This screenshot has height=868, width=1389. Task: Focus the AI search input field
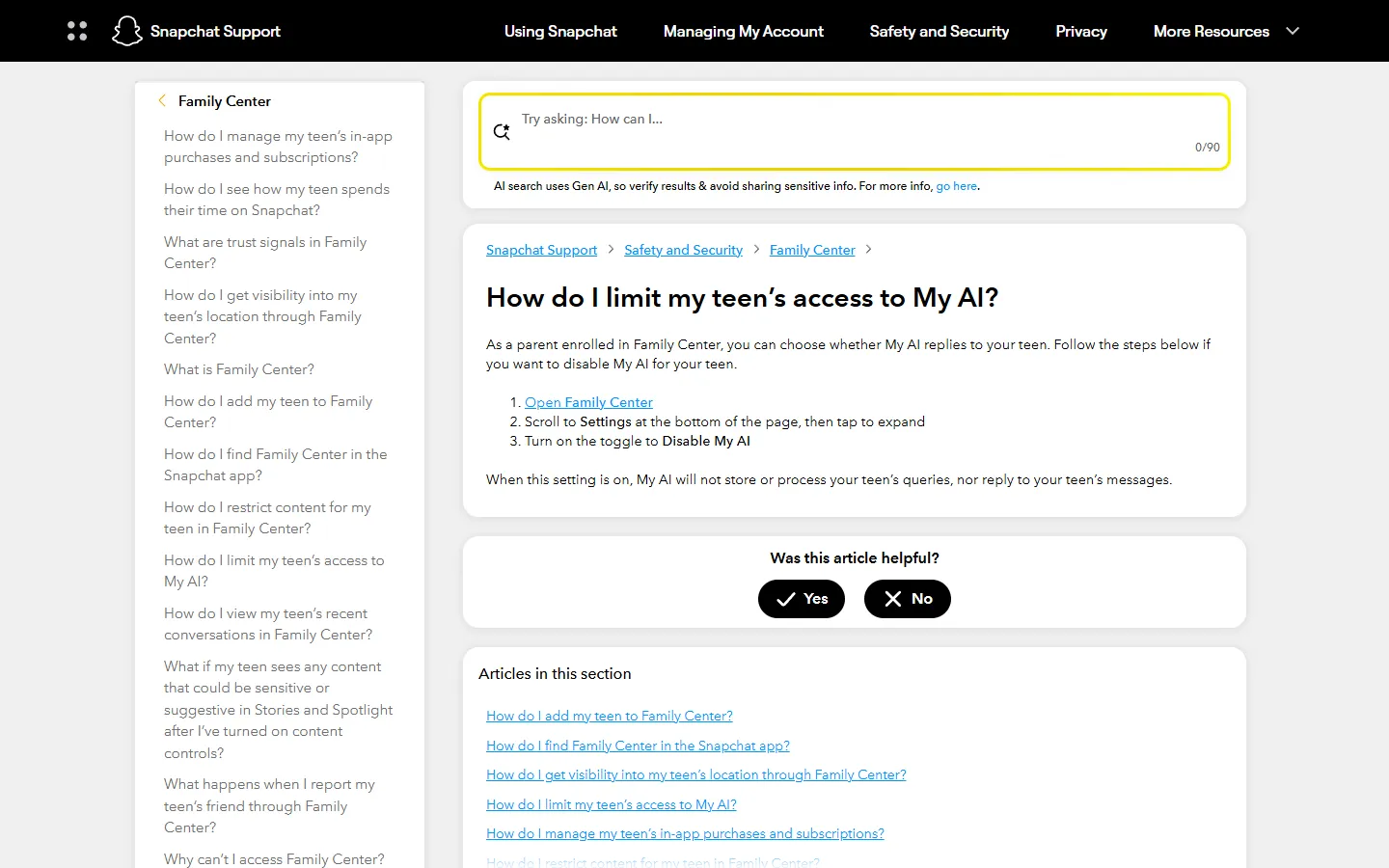pos(855,131)
